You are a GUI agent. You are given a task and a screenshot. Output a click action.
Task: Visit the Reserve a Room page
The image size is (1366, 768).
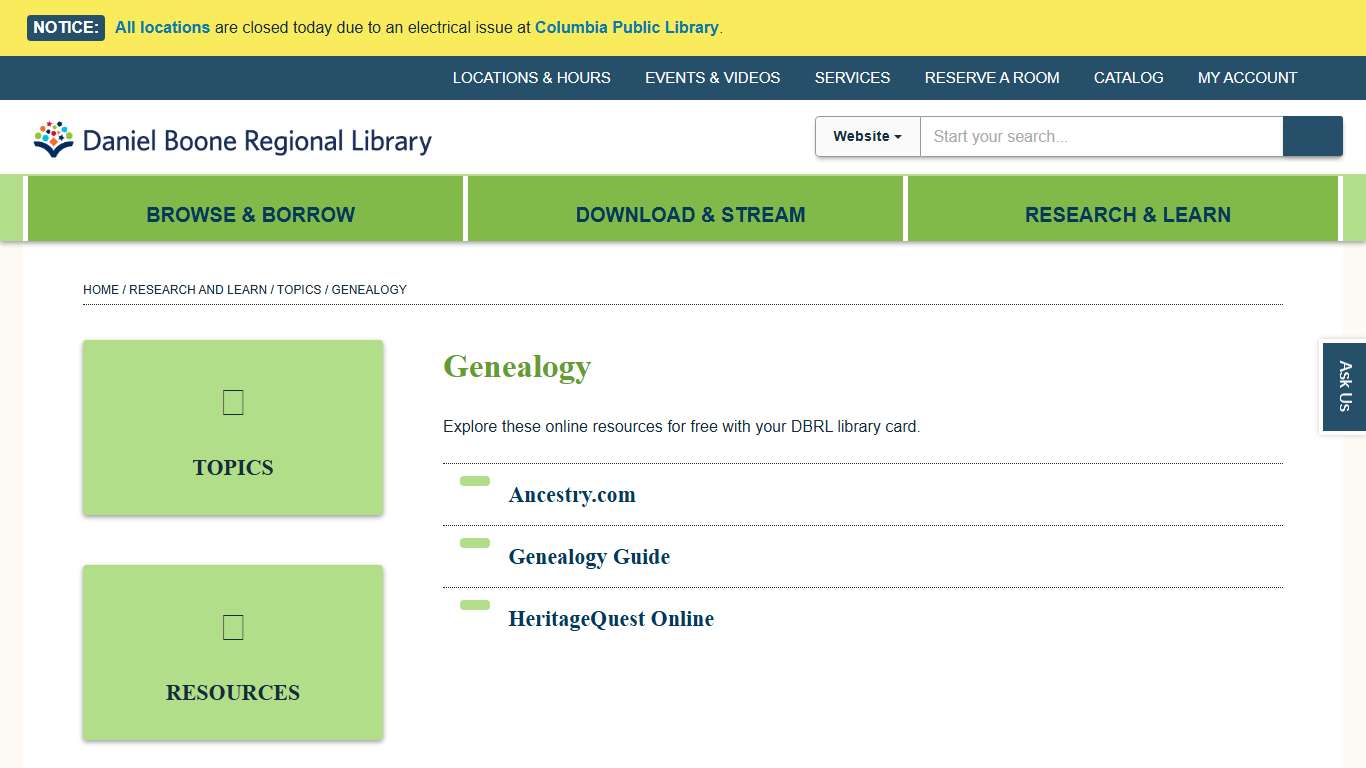pyautogui.click(x=991, y=78)
